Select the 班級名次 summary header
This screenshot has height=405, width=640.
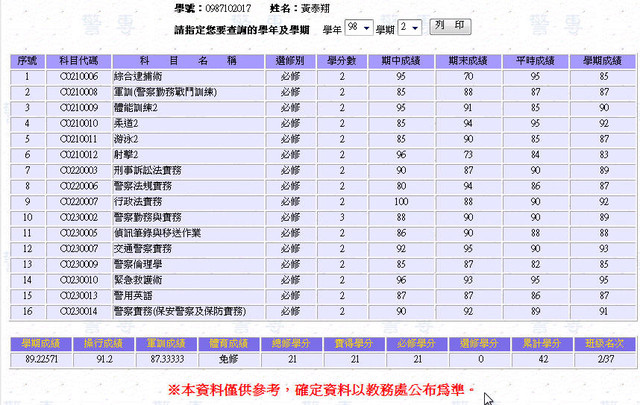[605, 344]
